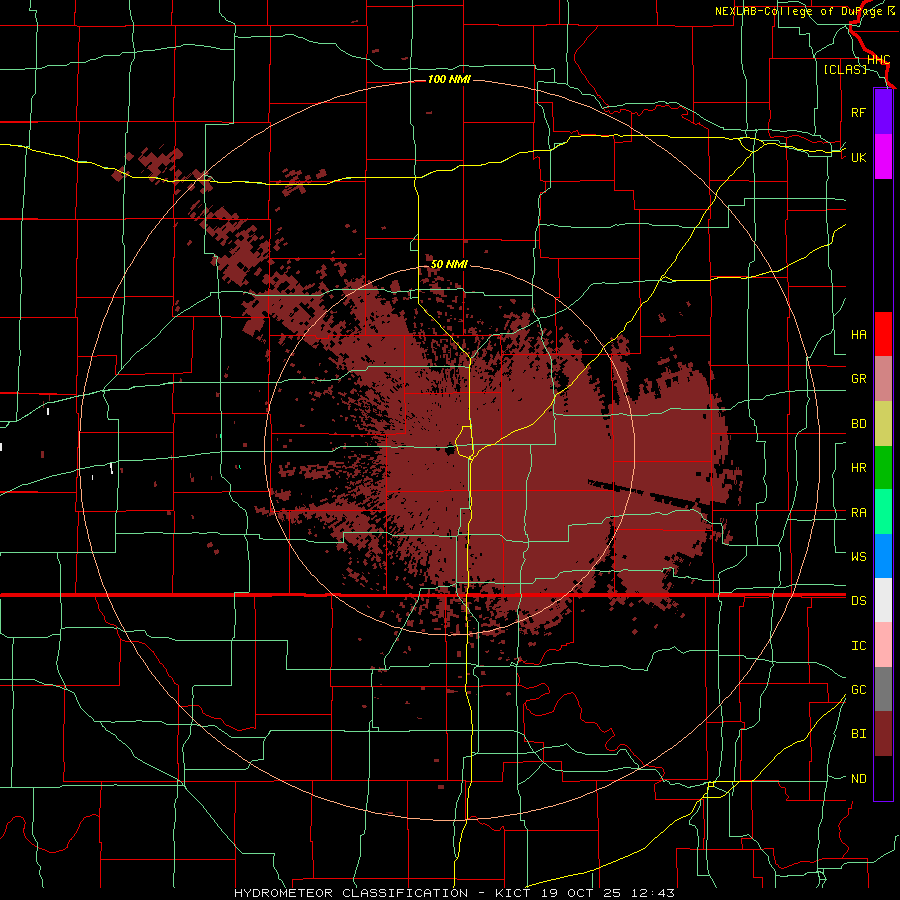Click the HA red legend swatch
Image resolution: width=900 pixels, height=900 pixels.
click(883, 334)
